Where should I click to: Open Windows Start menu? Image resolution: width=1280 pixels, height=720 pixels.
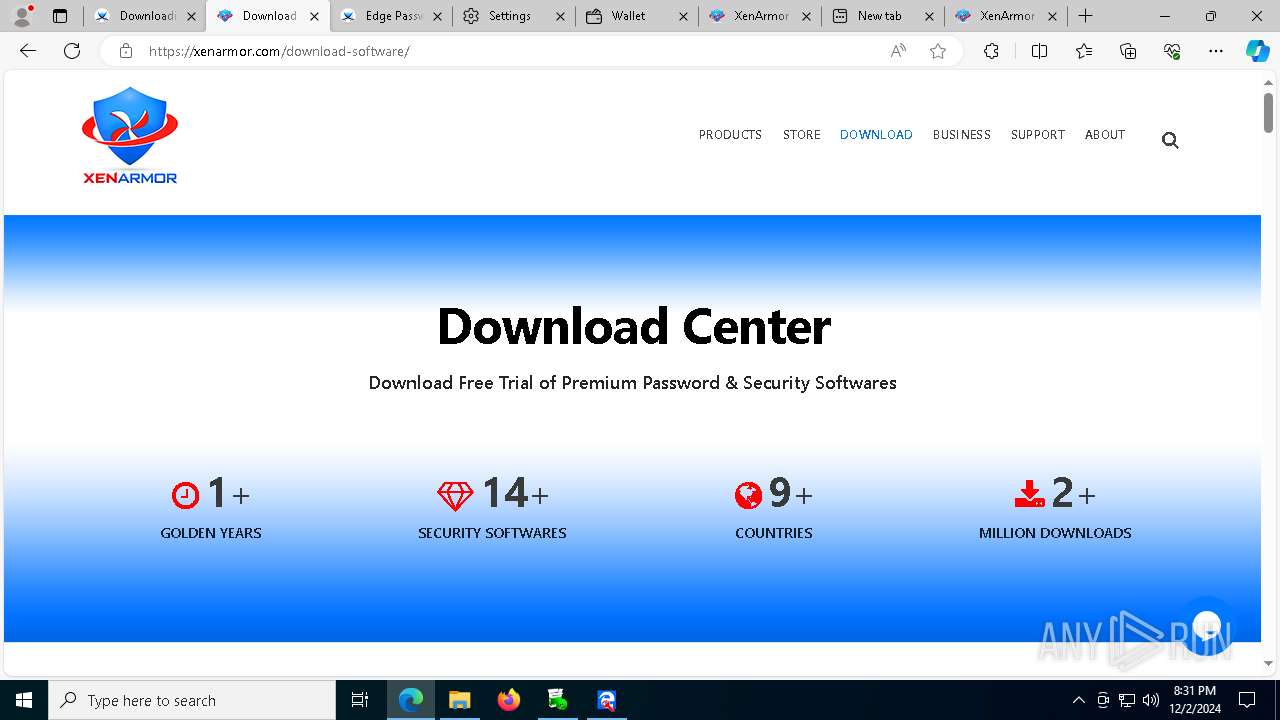24,700
